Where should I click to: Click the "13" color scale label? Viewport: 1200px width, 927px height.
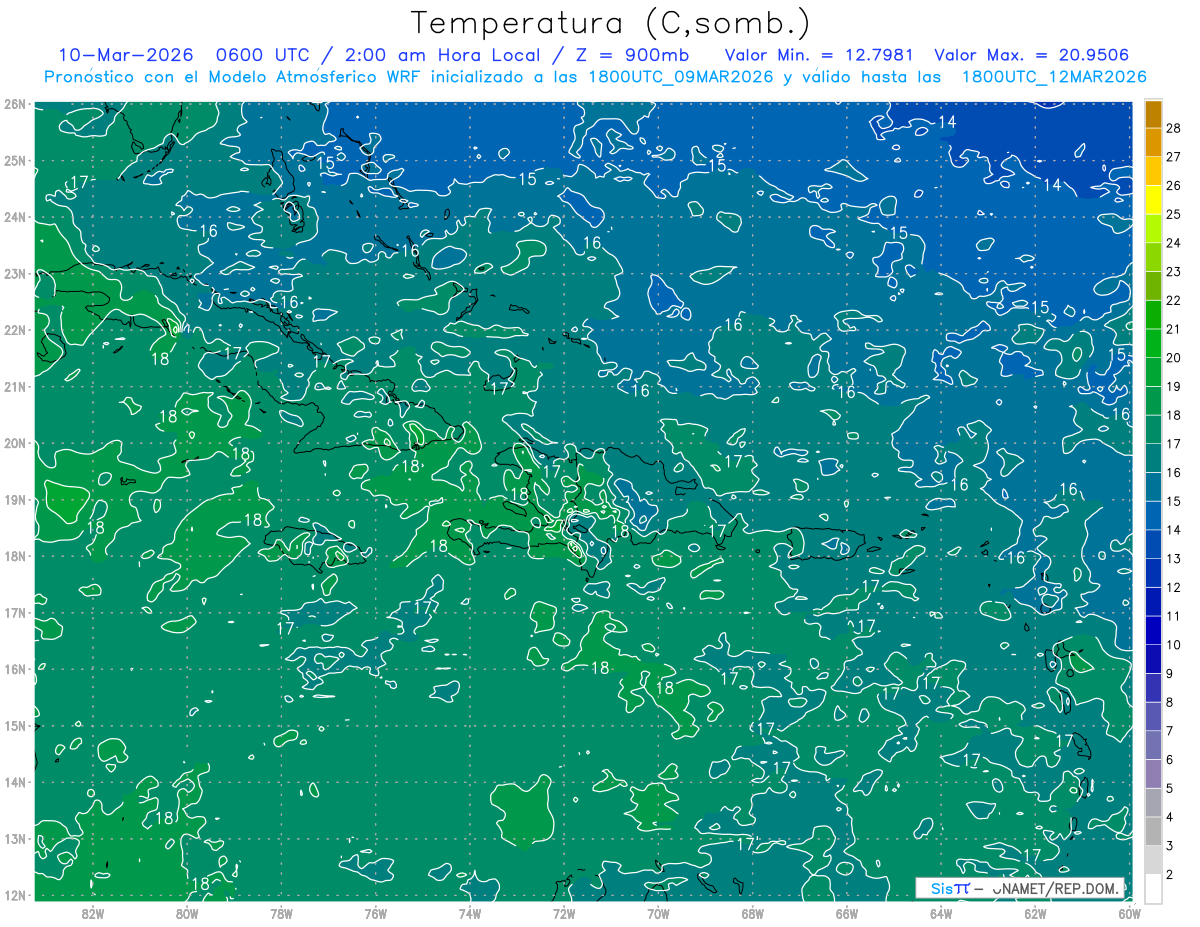click(1174, 559)
